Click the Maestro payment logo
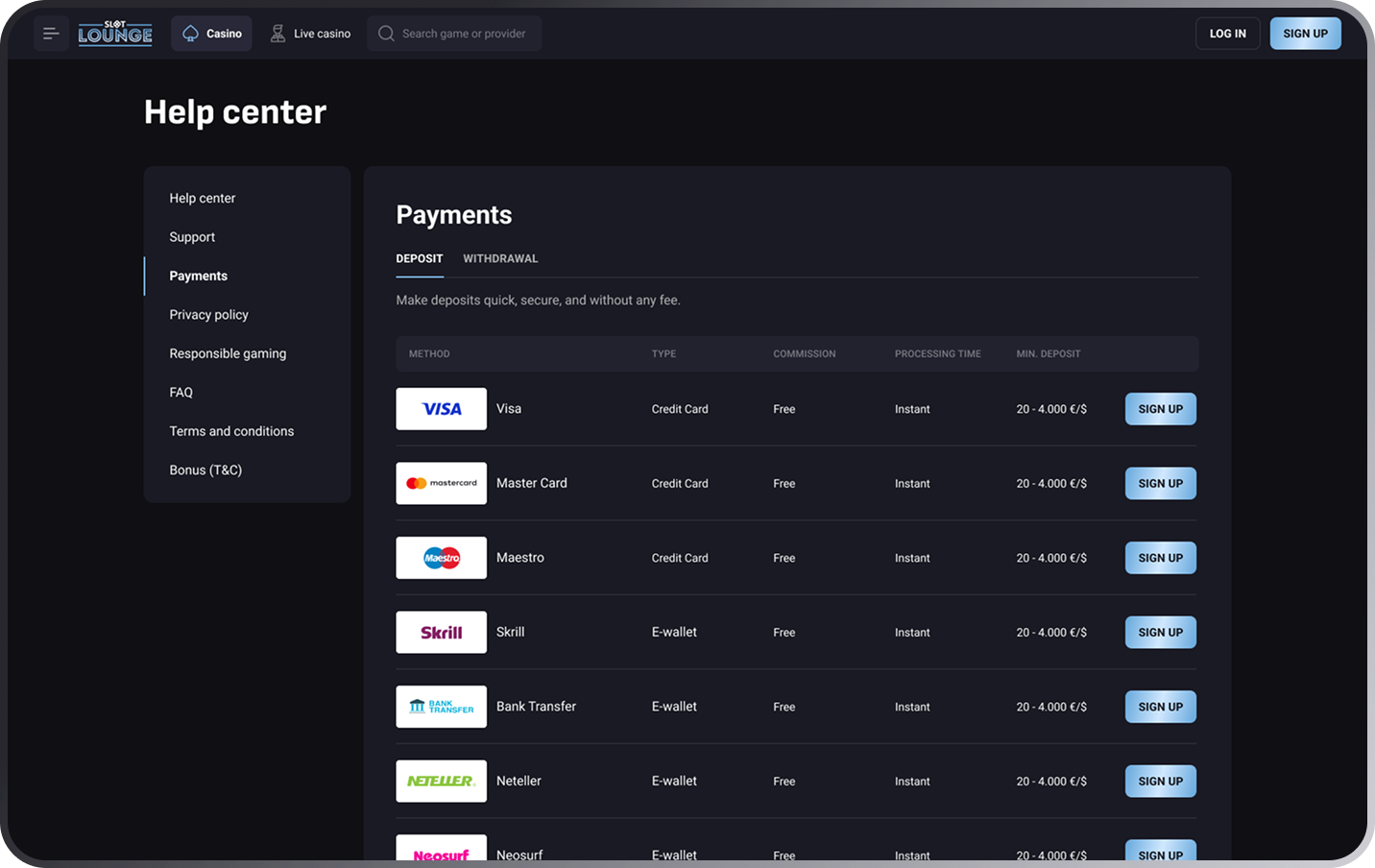Screen dimensions: 1375x868 (x=441, y=558)
